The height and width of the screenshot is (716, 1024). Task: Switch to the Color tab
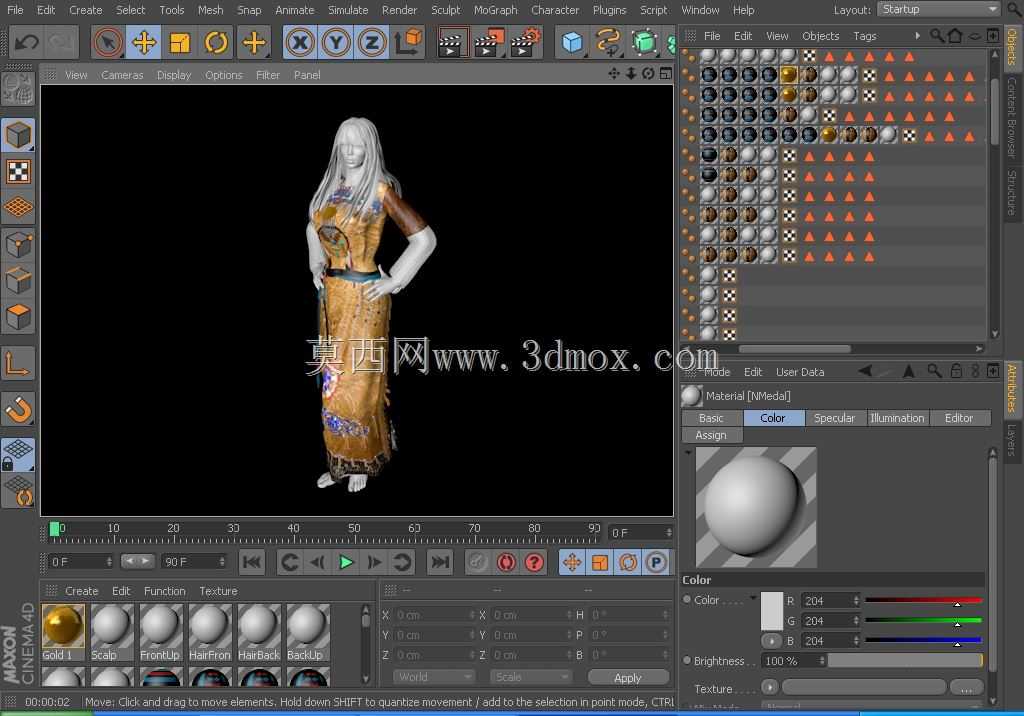[773, 418]
